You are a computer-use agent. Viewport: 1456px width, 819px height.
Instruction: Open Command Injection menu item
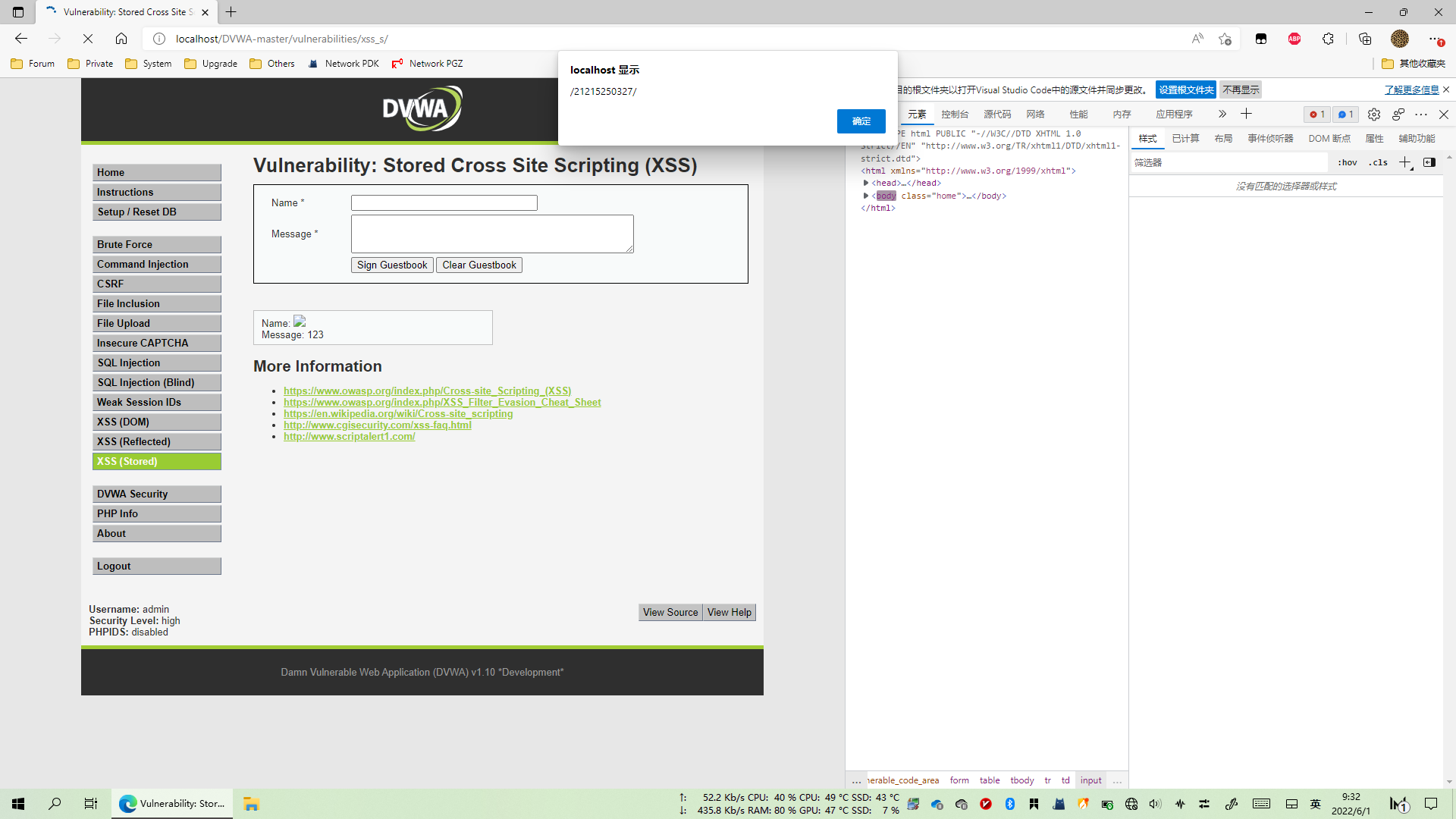(x=157, y=264)
